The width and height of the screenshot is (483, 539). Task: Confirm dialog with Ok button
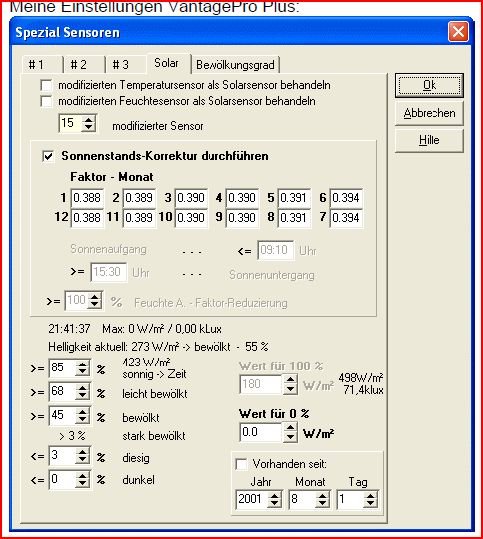coord(429,85)
